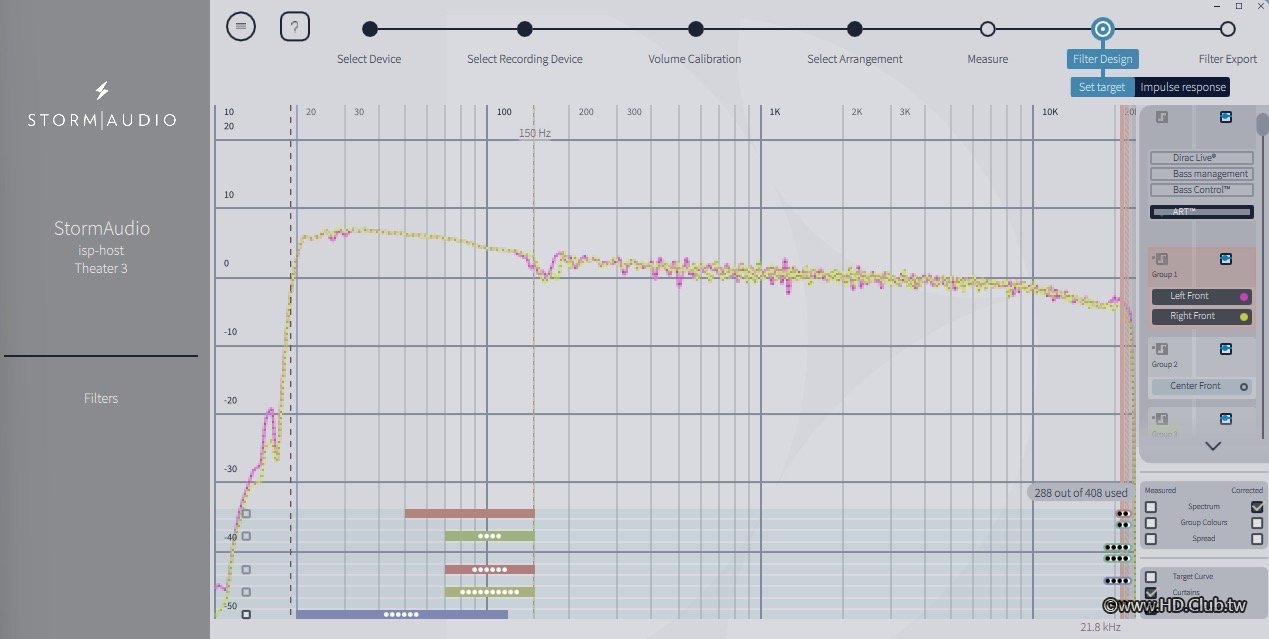Image resolution: width=1269 pixels, height=639 pixels.
Task: Click the 150 Hz curtain marker label
Action: coord(535,133)
